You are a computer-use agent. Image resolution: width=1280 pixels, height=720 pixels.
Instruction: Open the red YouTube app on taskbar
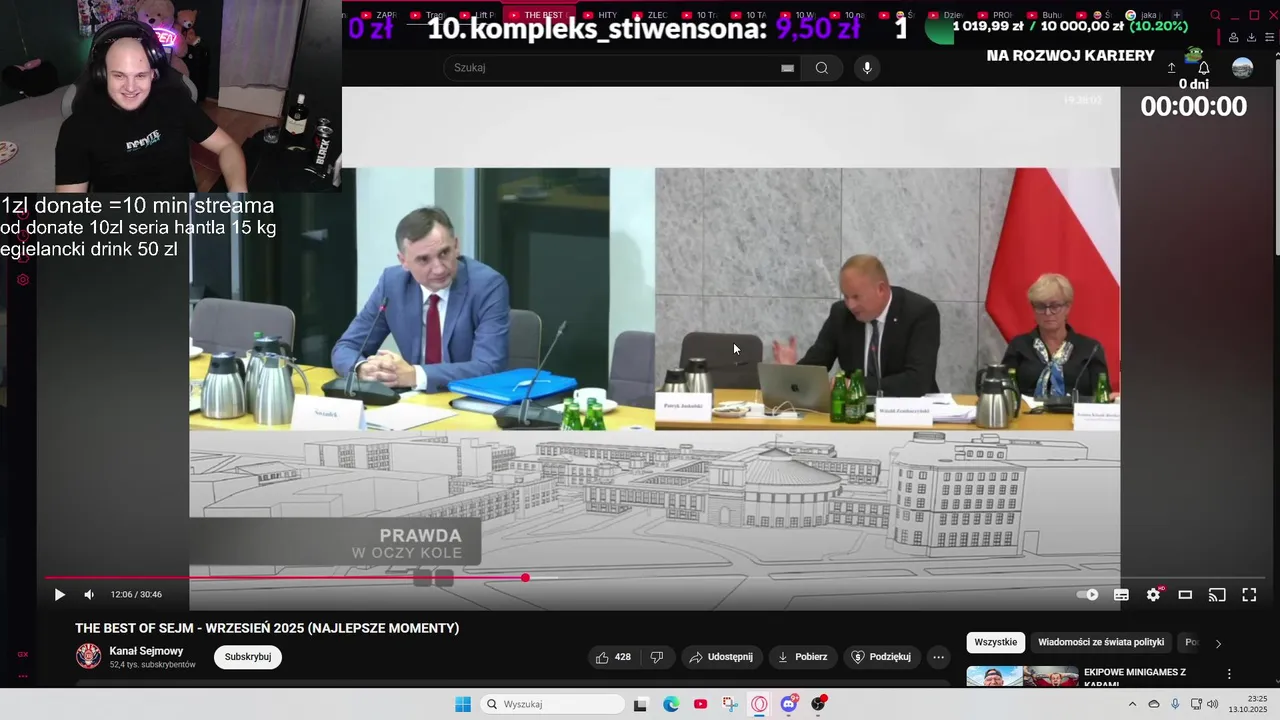[700, 704]
